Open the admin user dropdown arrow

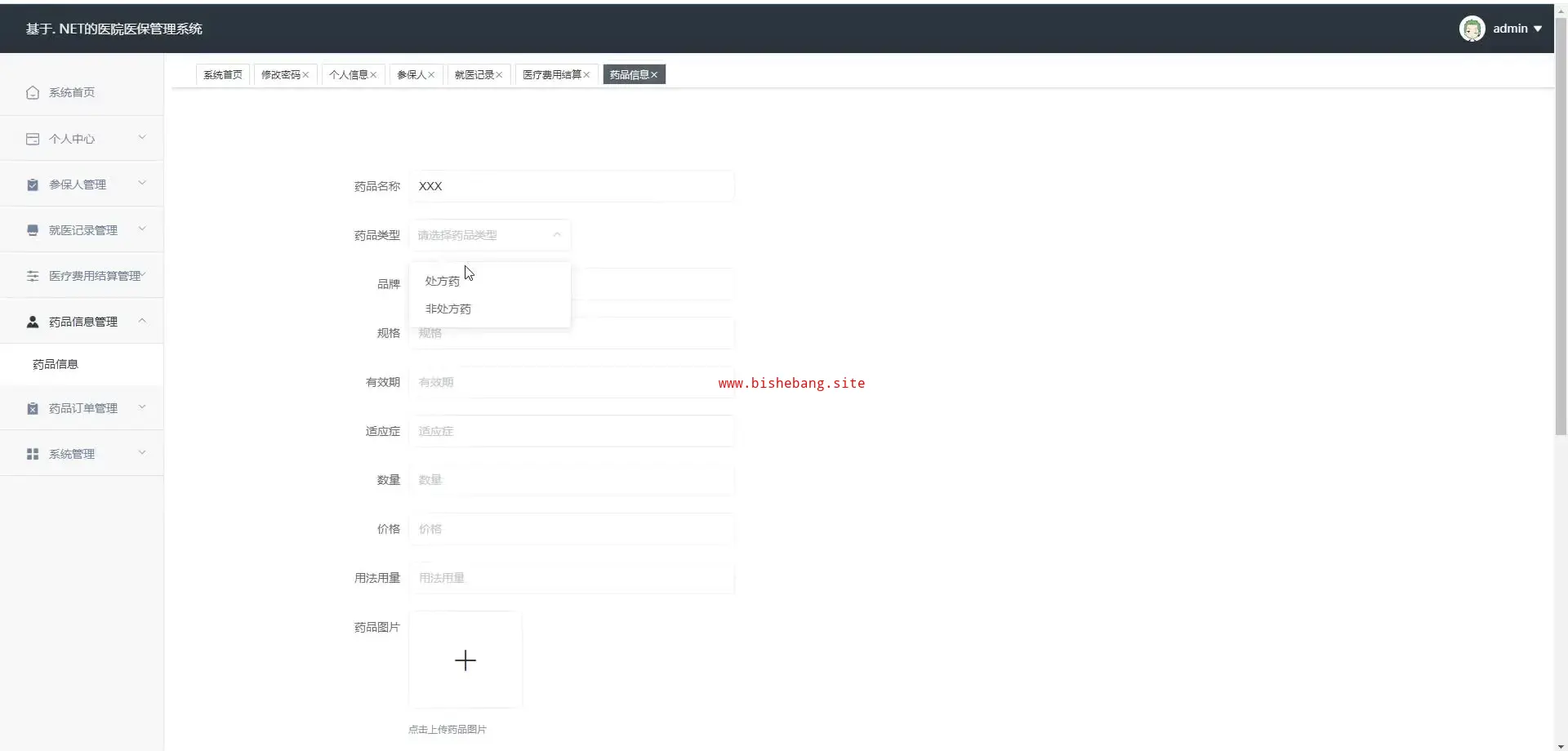1538,29
